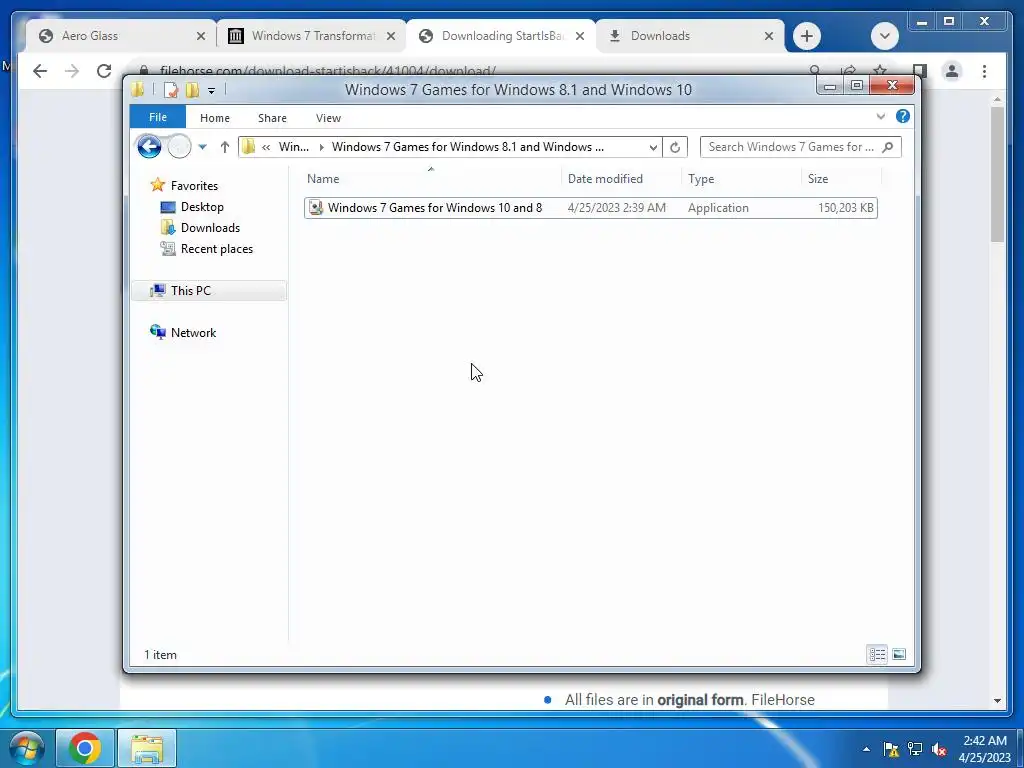Screen dimensions: 1024x768
Task: Switch to Chrome Downloads tab
Action: point(690,36)
